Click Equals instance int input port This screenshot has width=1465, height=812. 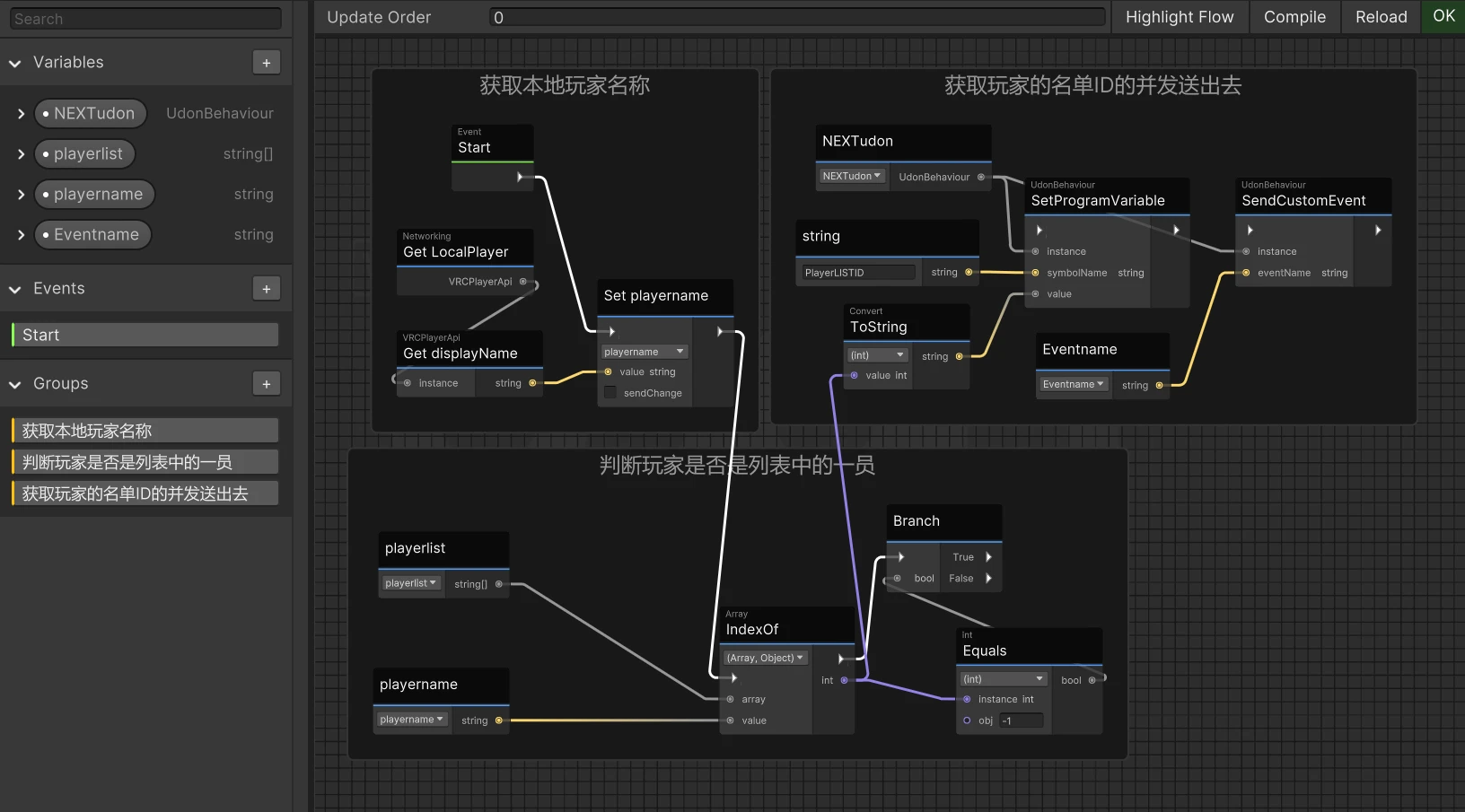967,699
